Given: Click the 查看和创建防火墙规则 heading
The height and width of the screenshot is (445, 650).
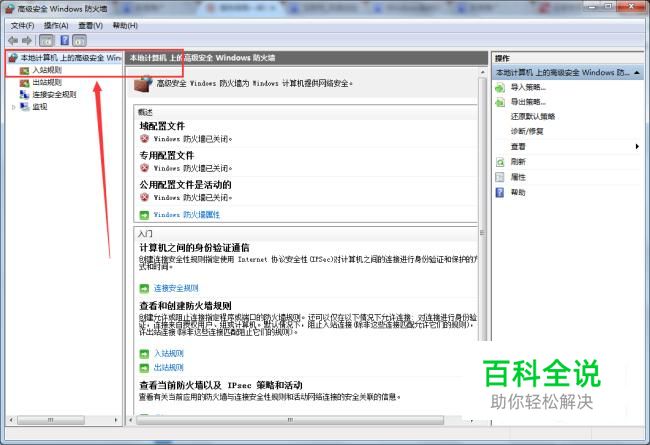Looking at the screenshot, I should click(x=185, y=306).
